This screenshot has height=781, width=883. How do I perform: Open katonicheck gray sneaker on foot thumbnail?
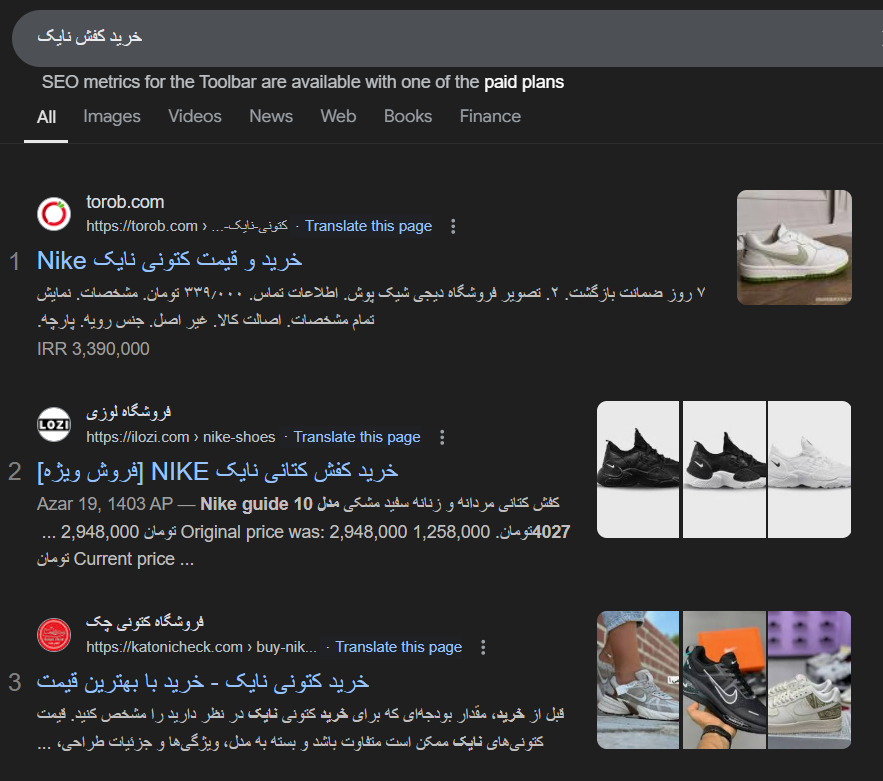pyautogui.click(x=637, y=680)
